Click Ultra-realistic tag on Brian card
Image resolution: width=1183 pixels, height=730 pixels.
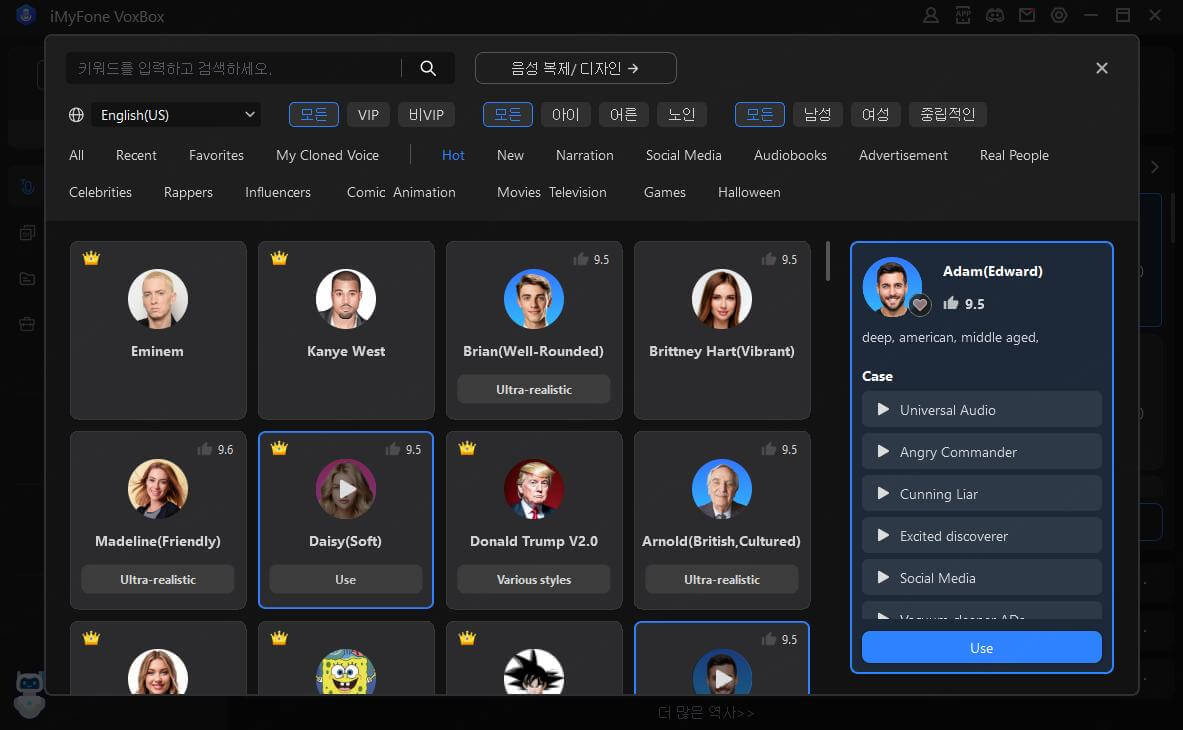[533, 389]
